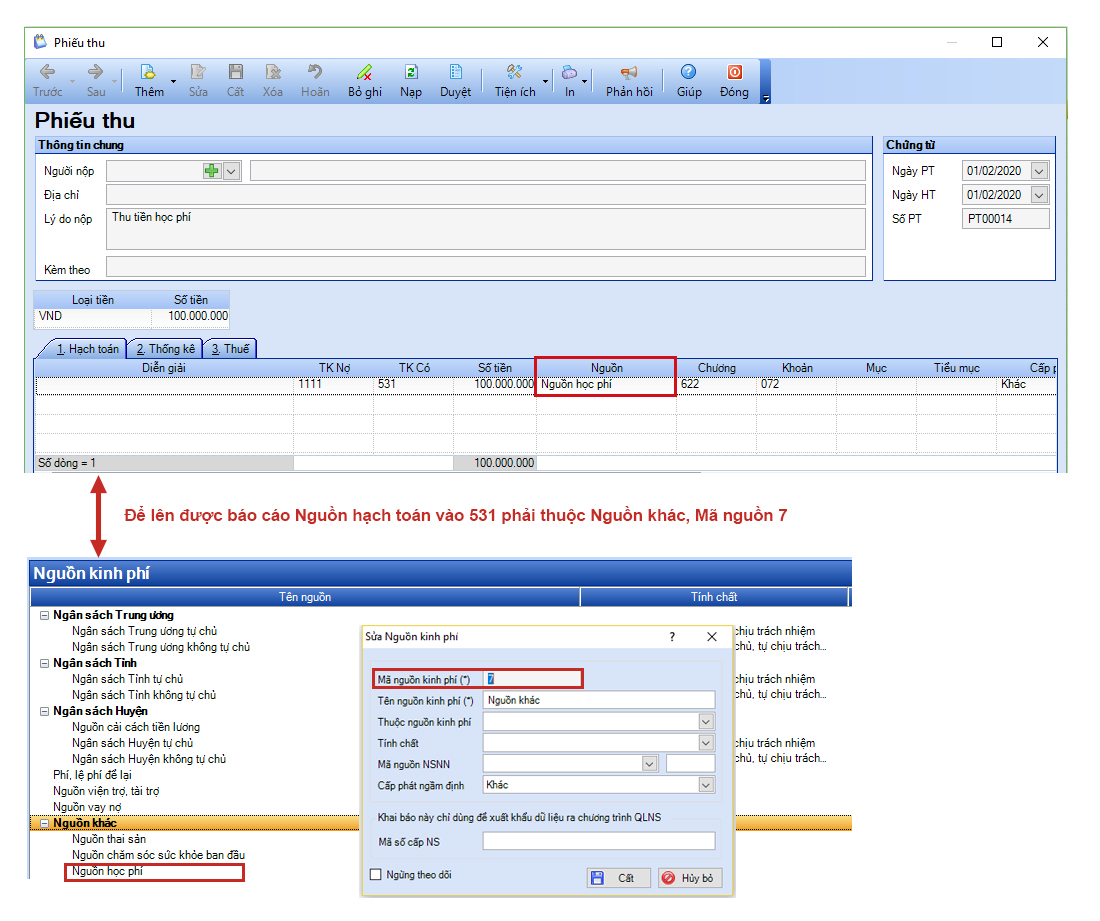Click the Số PT number field
The height and width of the screenshot is (921, 1100).
pos(1006,219)
